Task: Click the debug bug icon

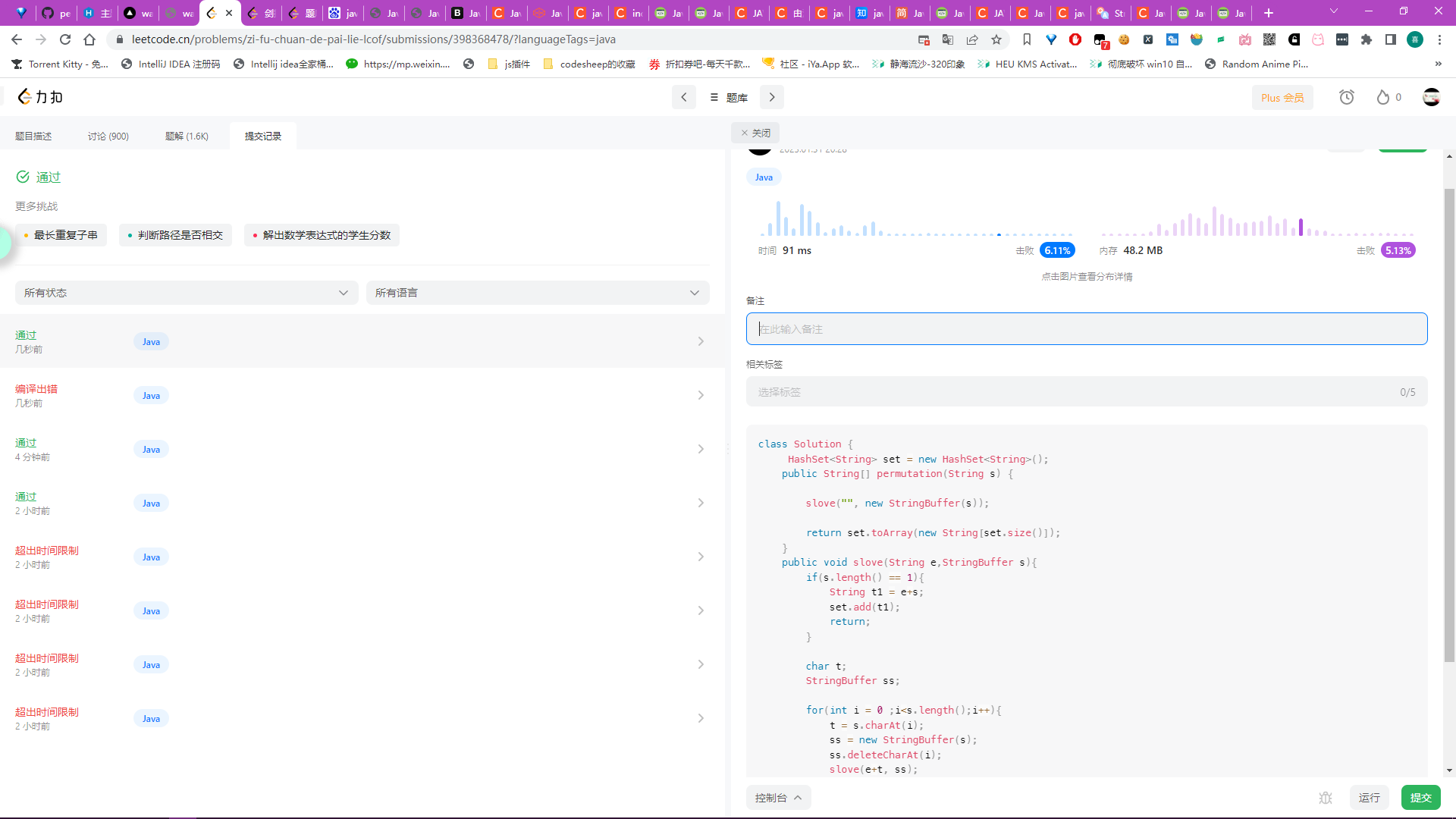Action: [x=1325, y=798]
